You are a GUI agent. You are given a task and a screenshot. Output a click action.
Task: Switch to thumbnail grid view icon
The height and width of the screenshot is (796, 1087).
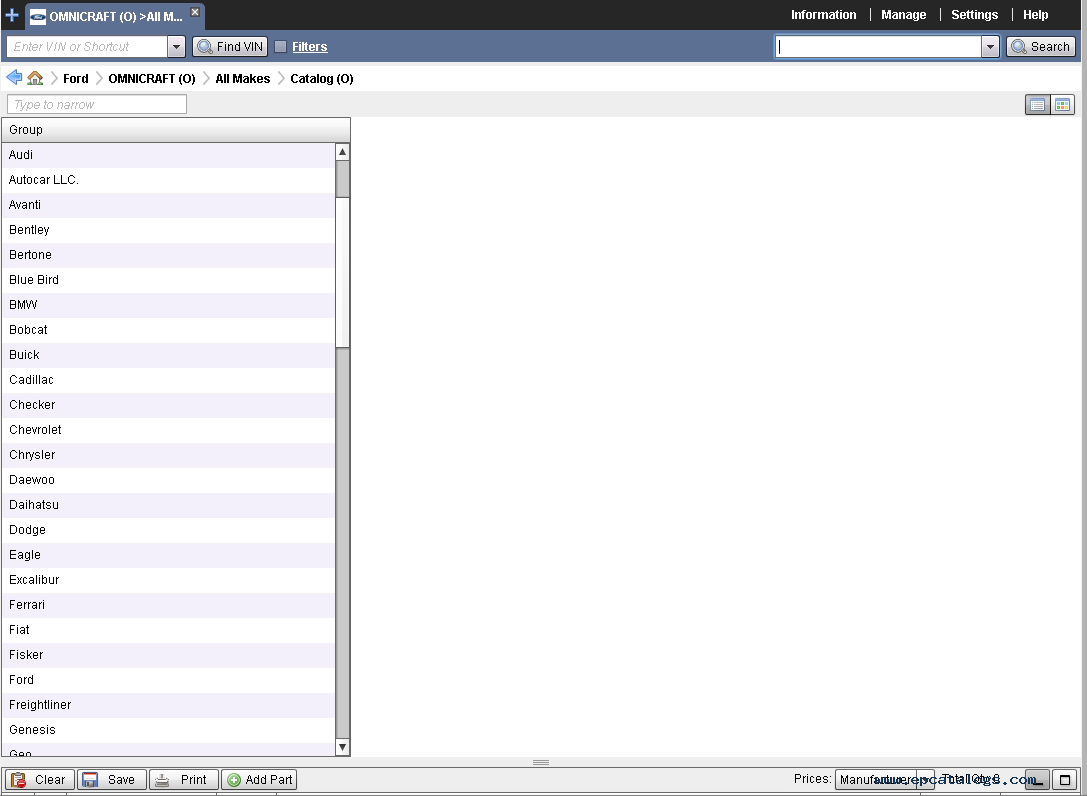coord(1062,105)
